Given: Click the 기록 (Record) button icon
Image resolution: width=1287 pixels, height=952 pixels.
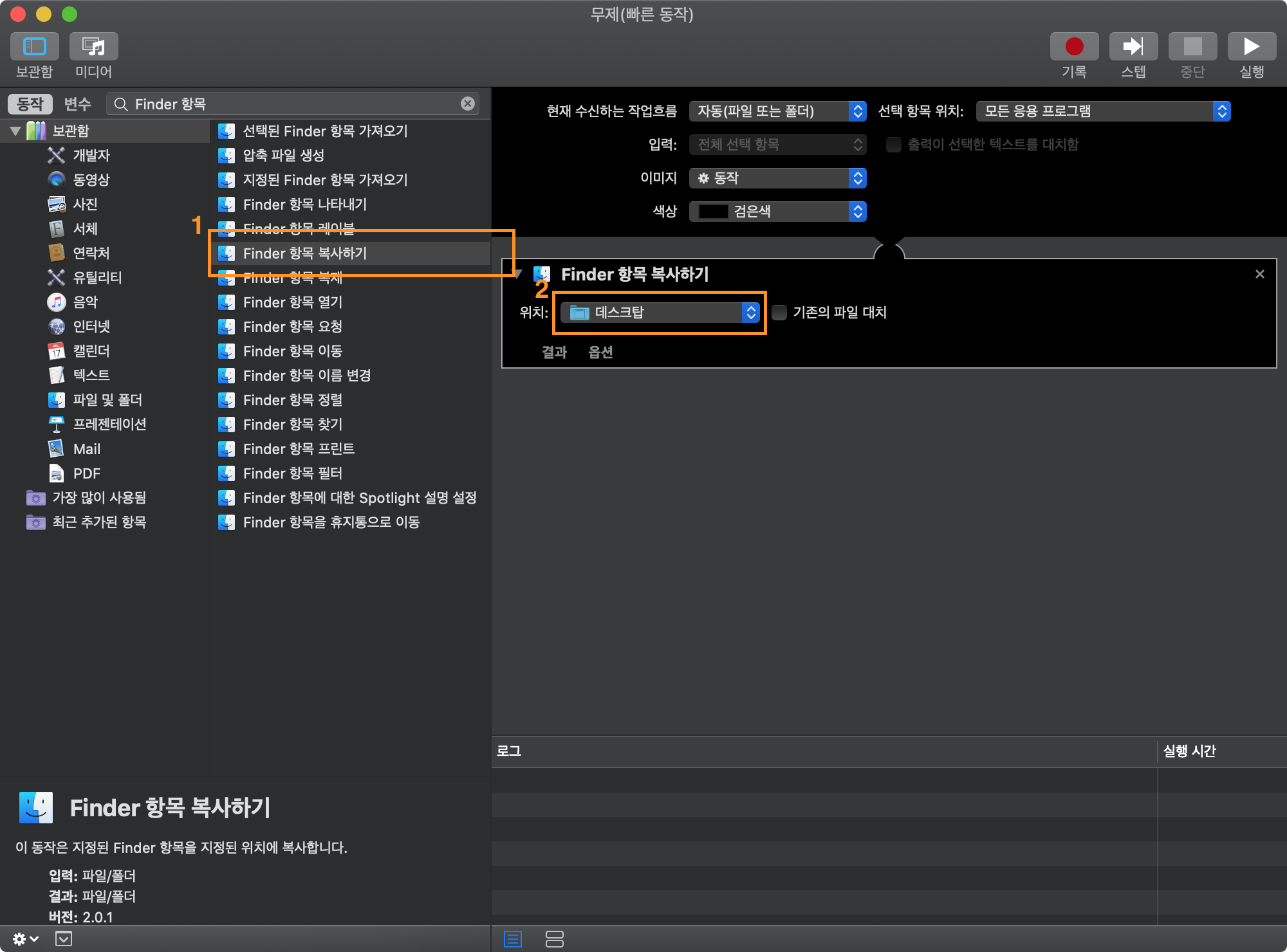Looking at the screenshot, I should 1074,46.
